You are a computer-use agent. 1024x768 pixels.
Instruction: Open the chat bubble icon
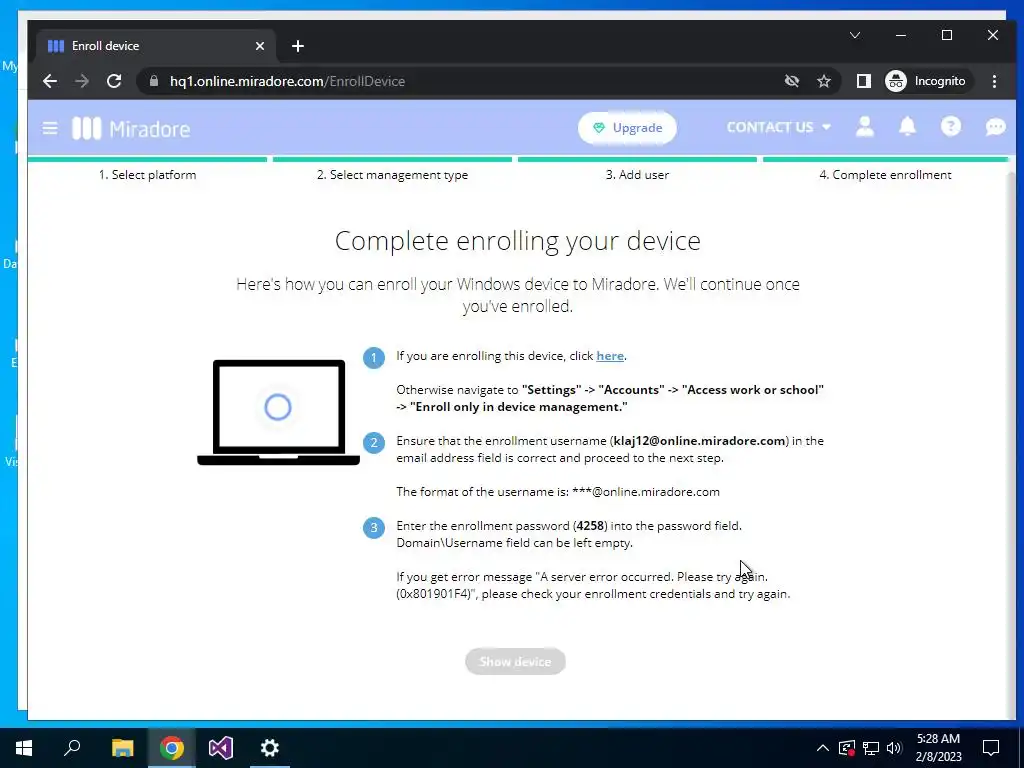[995, 127]
